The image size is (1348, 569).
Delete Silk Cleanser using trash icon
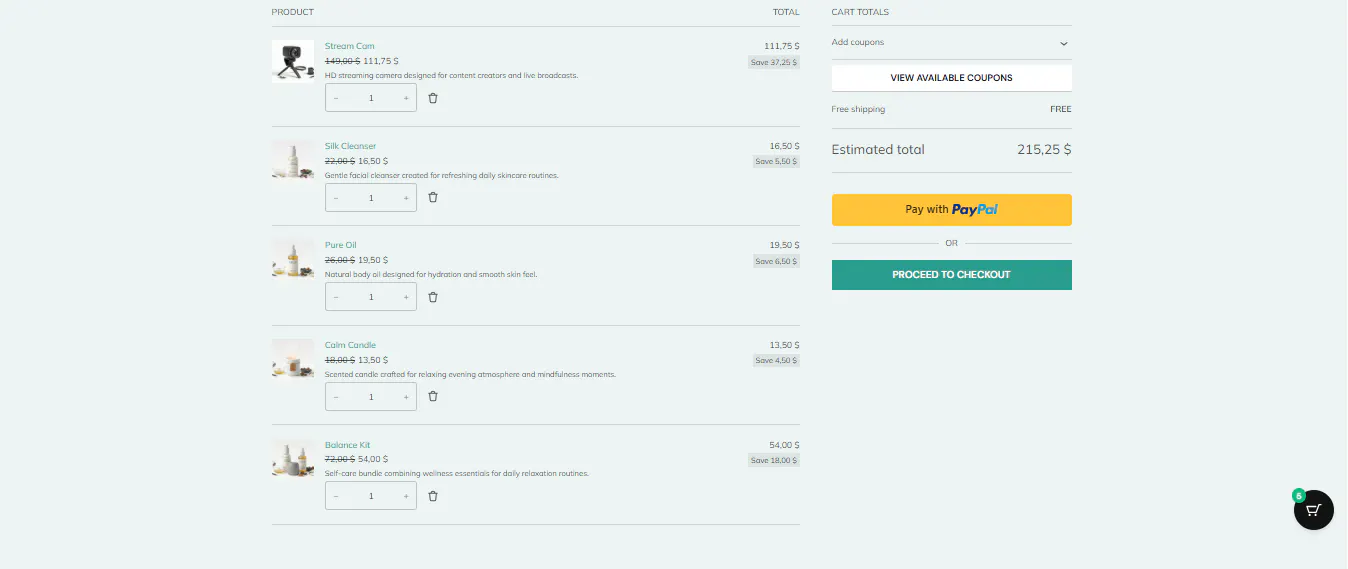pyautogui.click(x=433, y=197)
